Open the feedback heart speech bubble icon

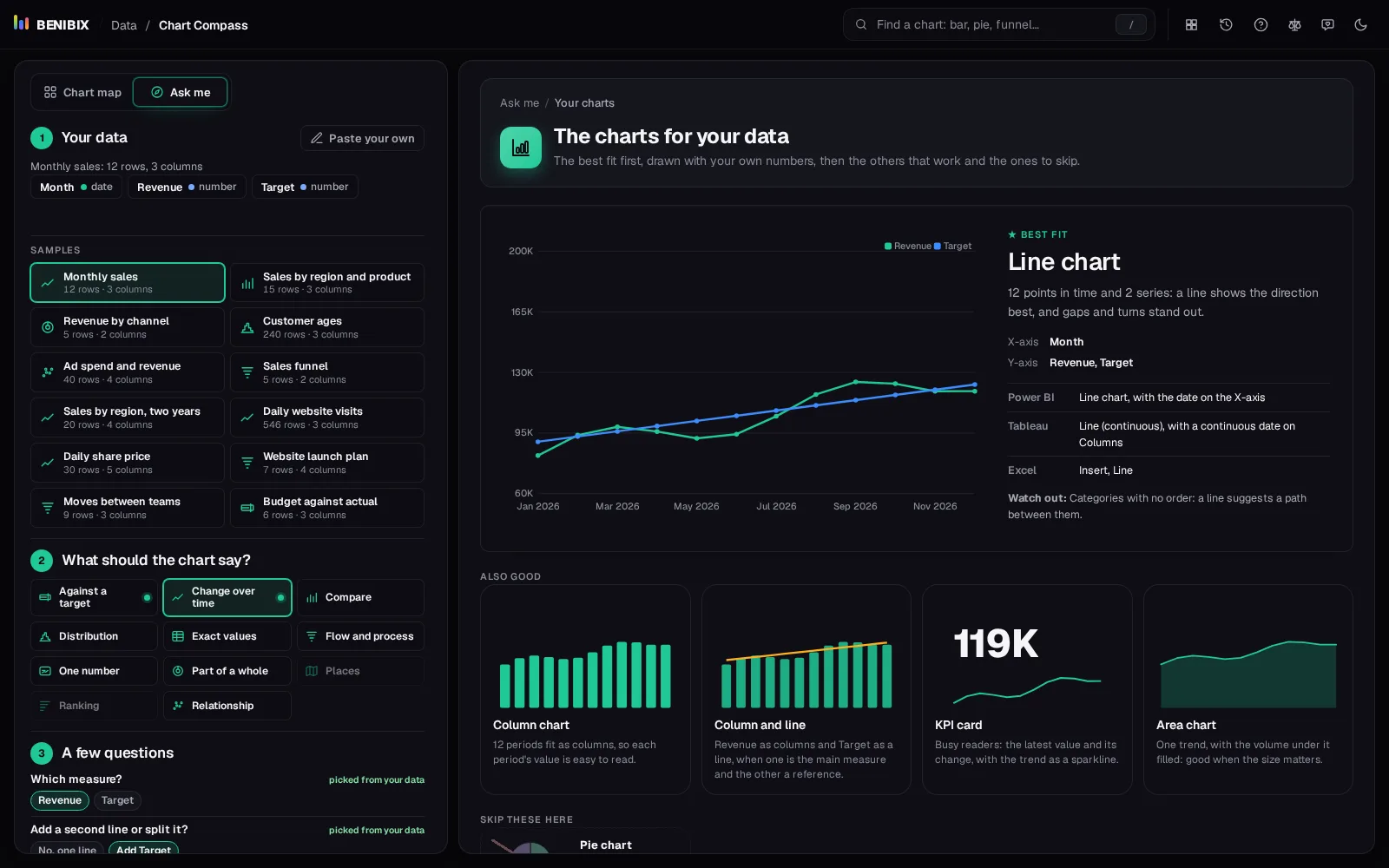(1327, 25)
